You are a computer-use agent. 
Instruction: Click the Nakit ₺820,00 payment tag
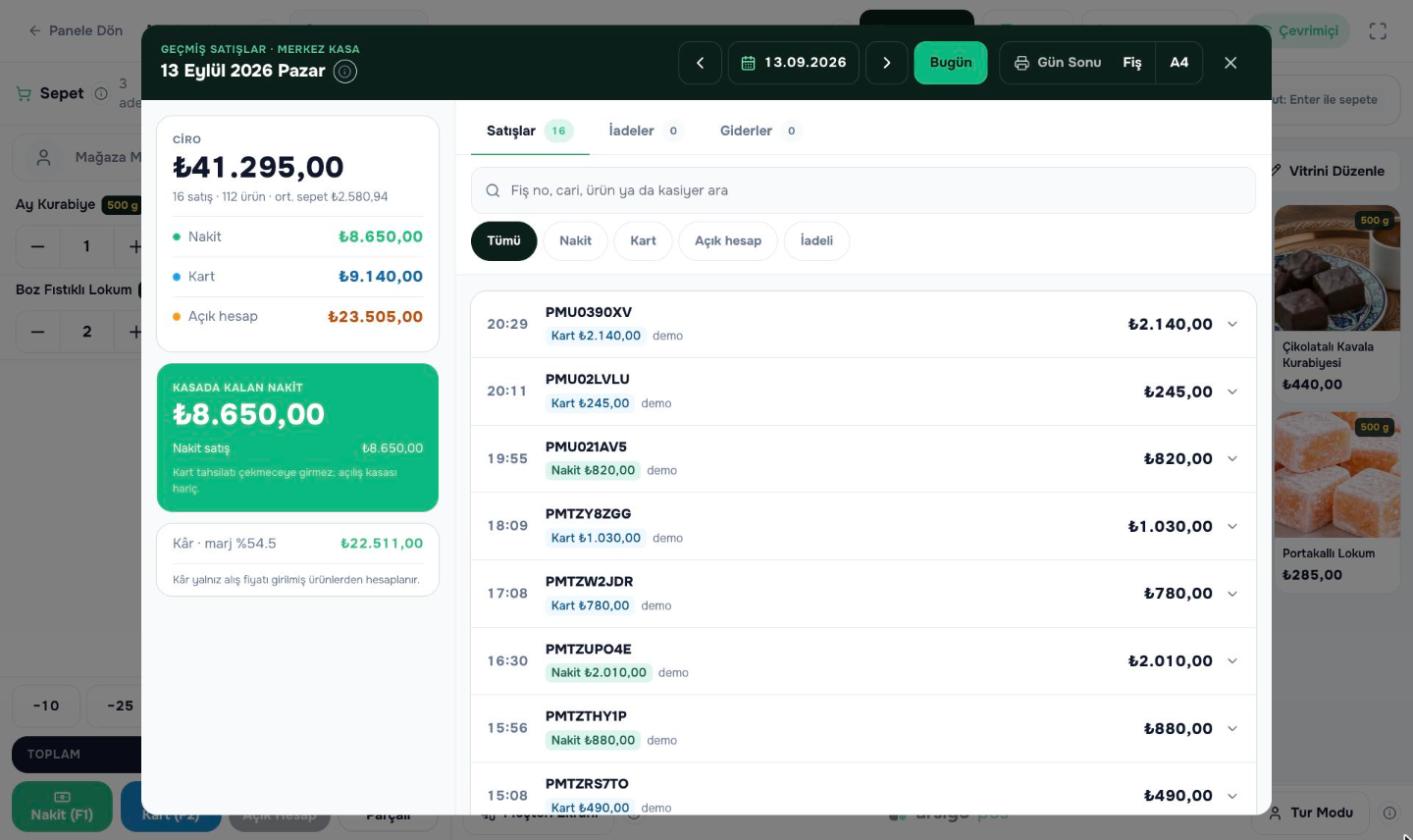(593, 470)
